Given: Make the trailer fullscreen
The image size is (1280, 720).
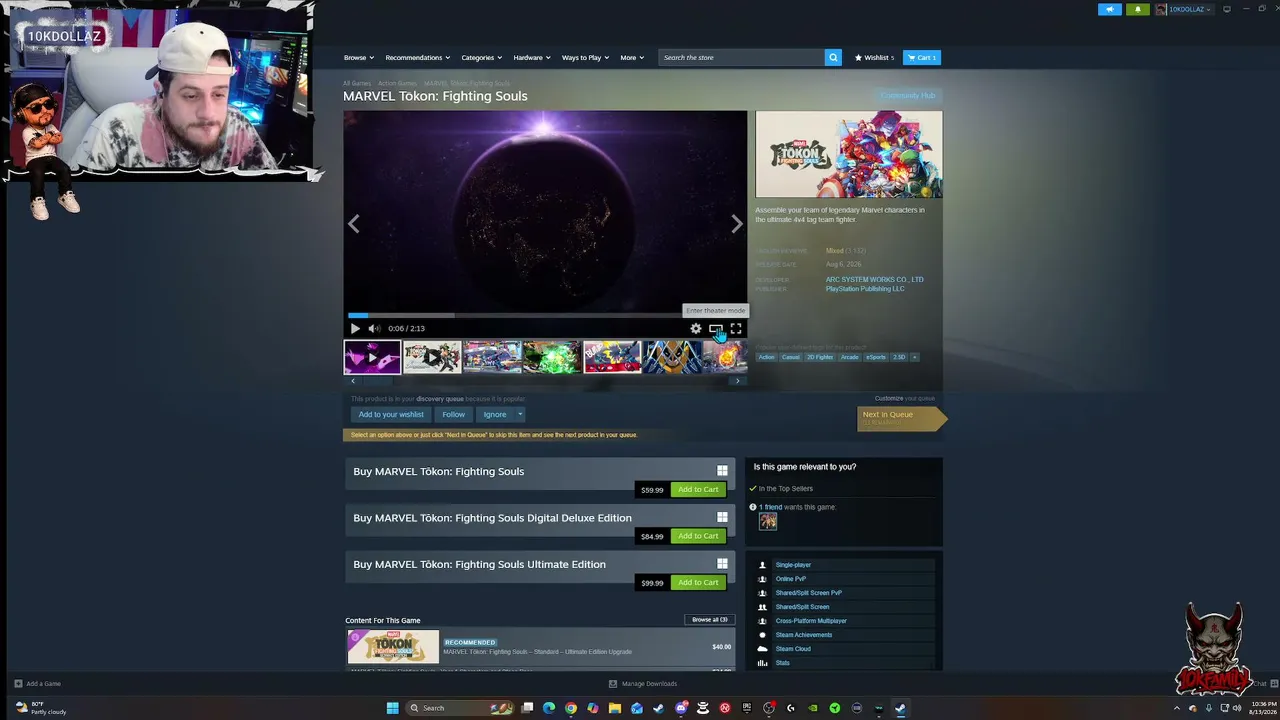Looking at the screenshot, I should click(x=736, y=328).
